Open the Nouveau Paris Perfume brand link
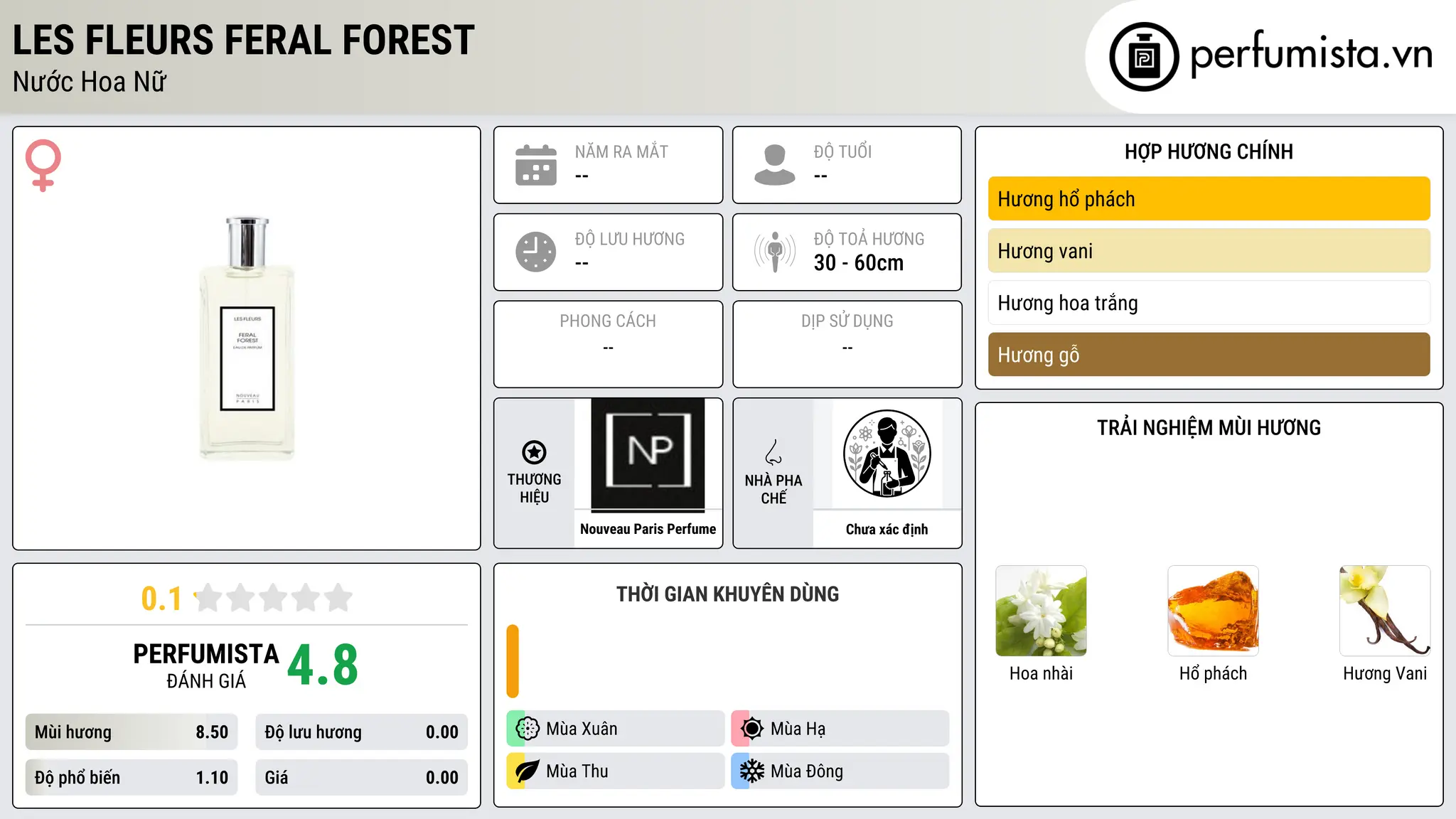The width and height of the screenshot is (1456, 819). (x=648, y=529)
